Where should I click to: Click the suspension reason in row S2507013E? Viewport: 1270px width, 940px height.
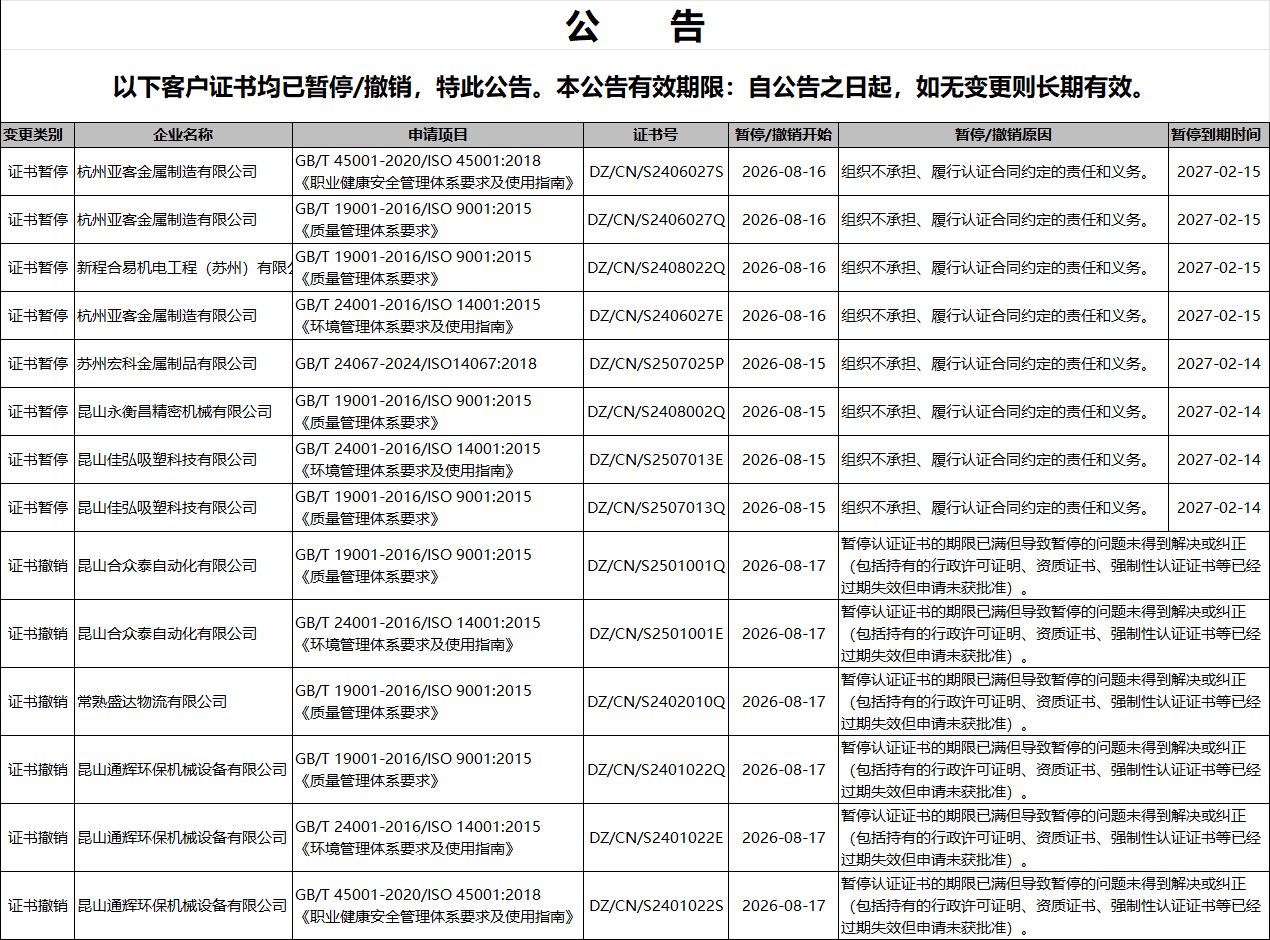[x=995, y=459]
